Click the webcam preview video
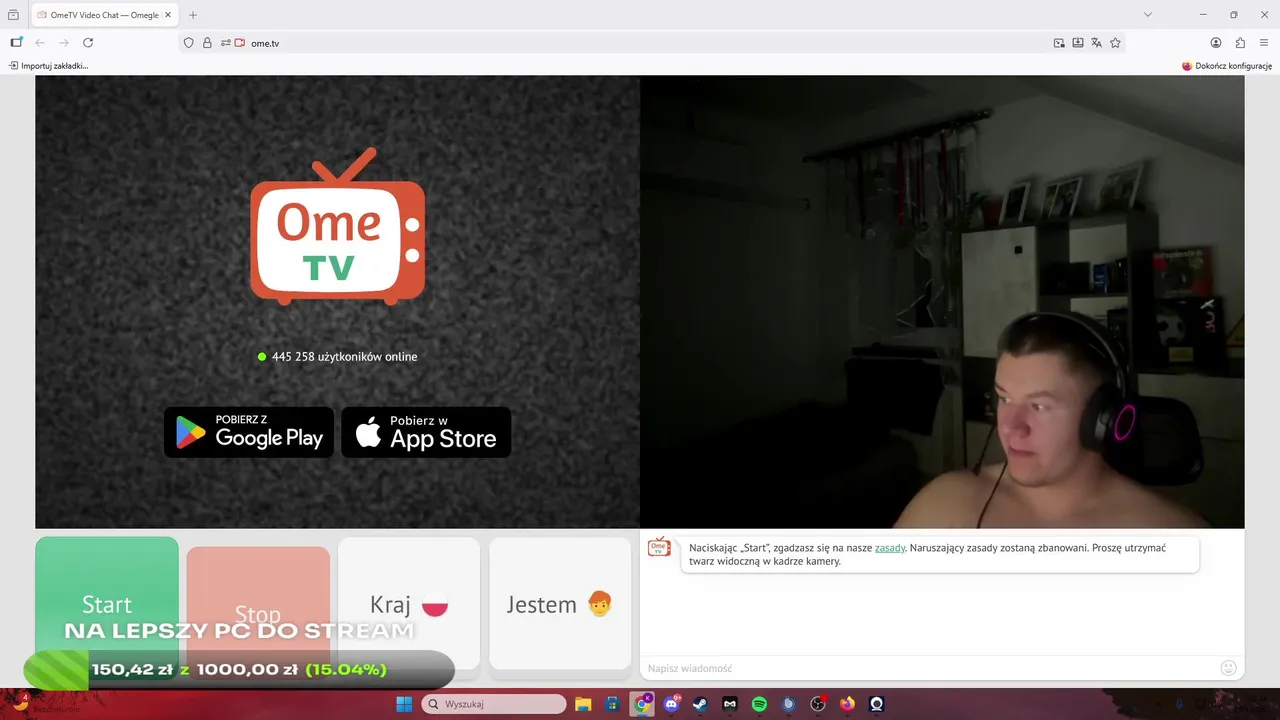 (x=942, y=302)
